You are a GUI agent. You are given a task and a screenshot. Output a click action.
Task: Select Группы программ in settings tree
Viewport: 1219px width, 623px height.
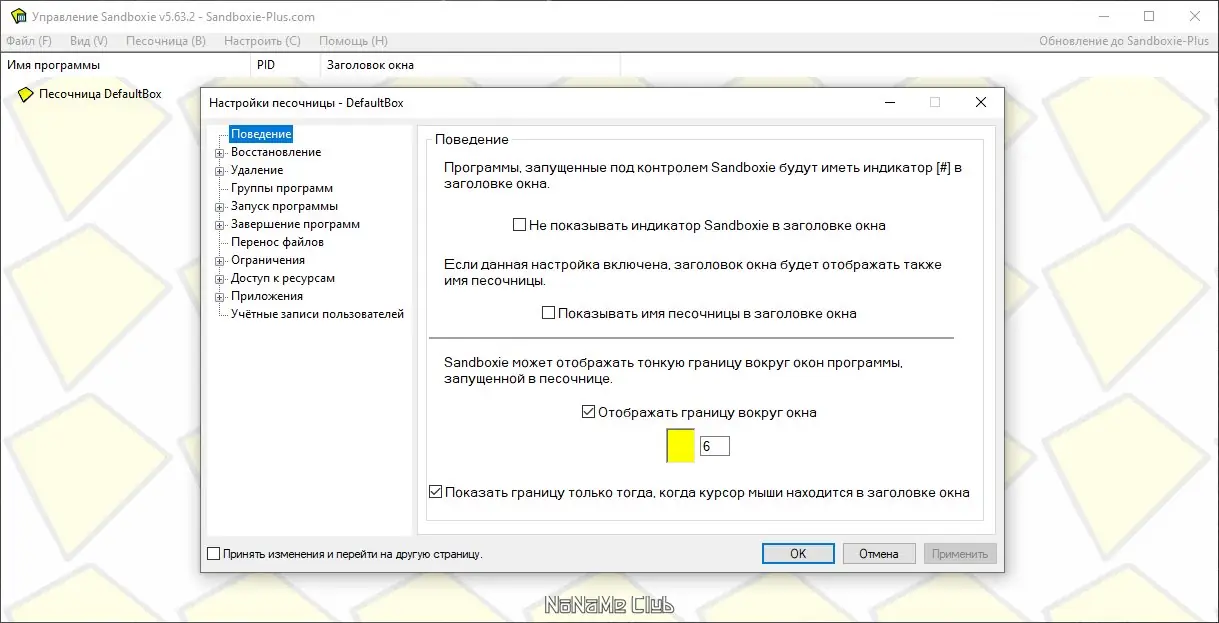[x=282, y=188]
